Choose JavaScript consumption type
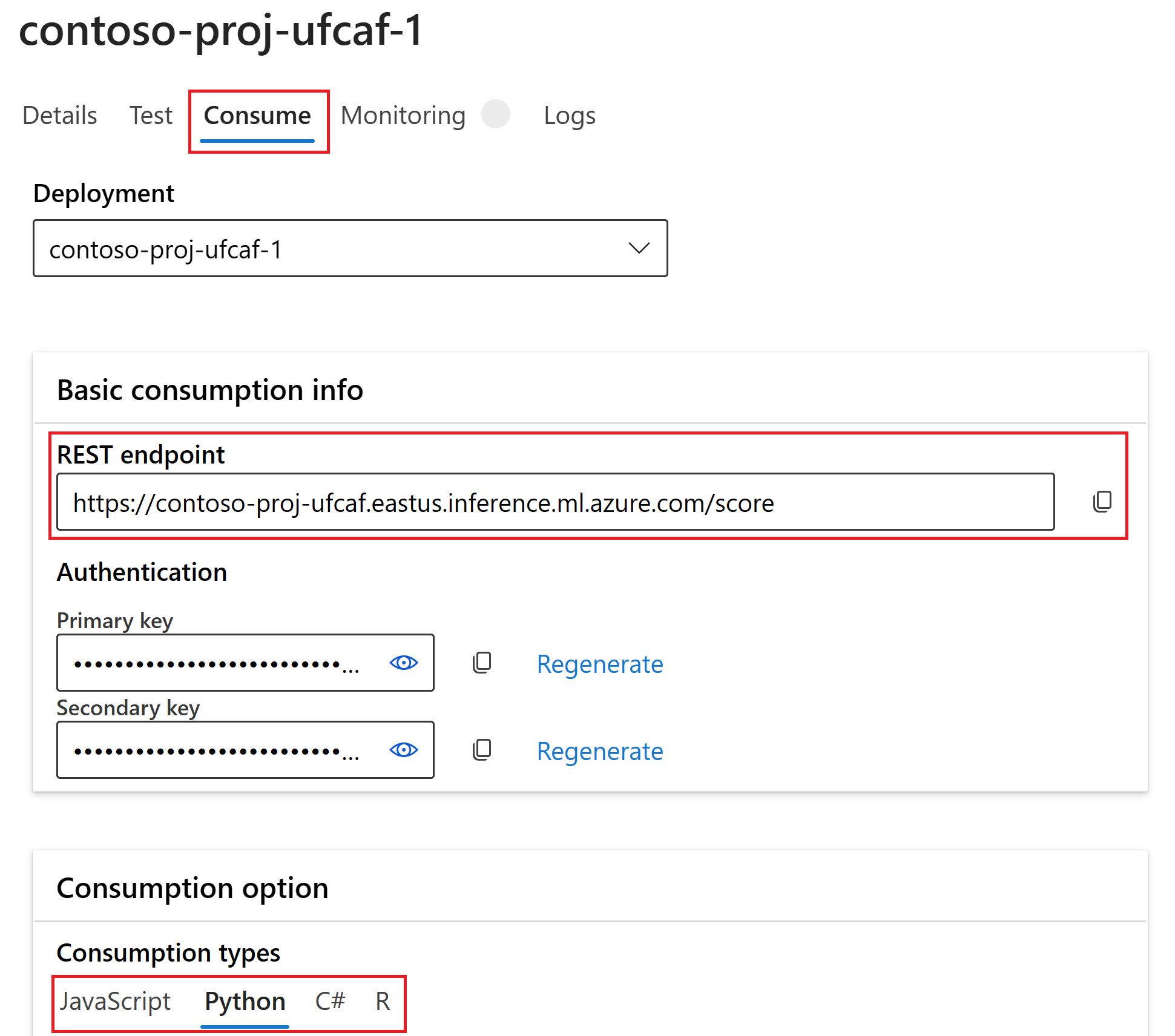The image size is (1175, 1036). click(x=115, y=1001)
